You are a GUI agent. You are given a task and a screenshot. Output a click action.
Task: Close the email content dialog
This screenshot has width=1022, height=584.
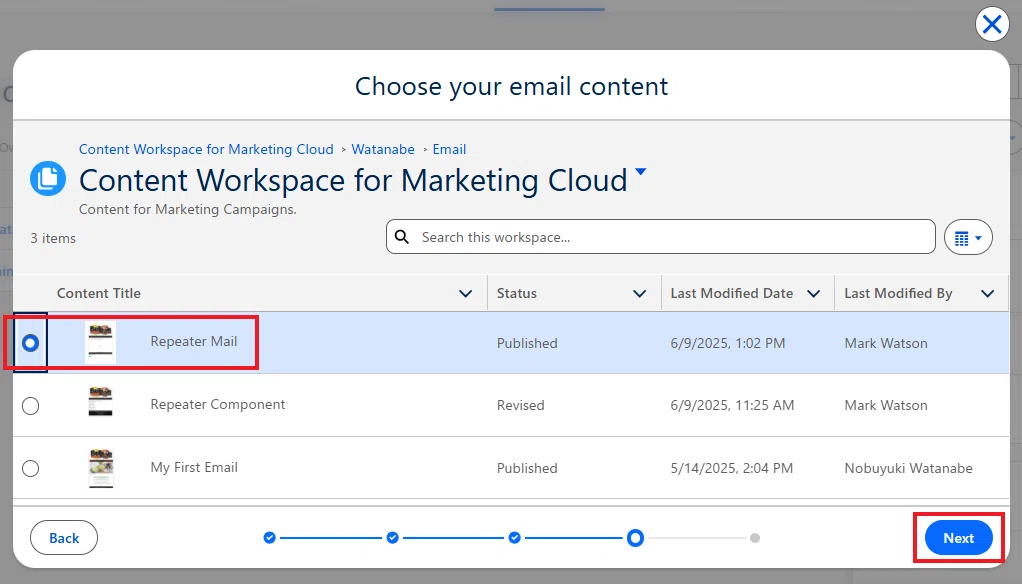click(x=992, y=25)
